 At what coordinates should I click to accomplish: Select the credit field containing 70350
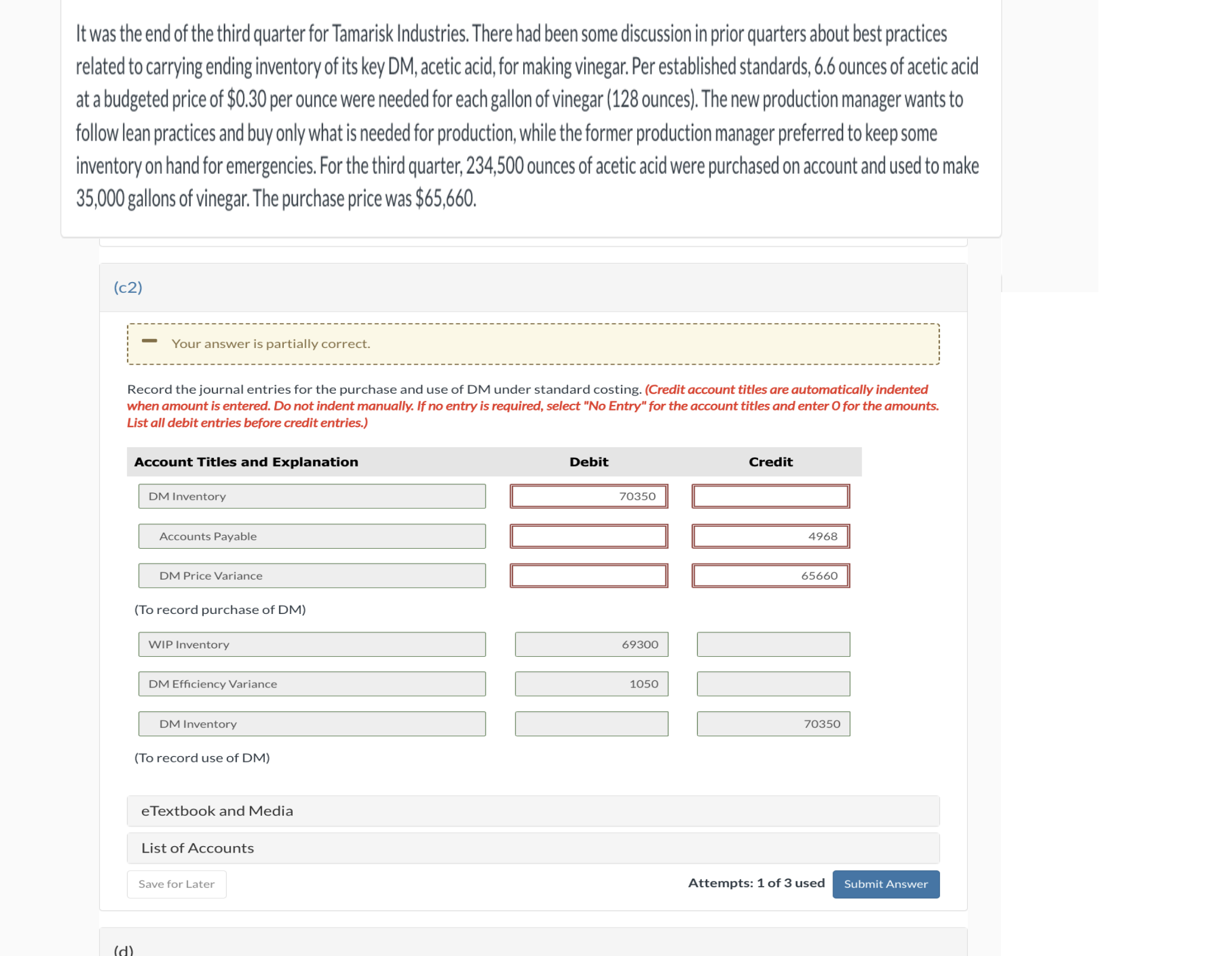click(773, 723)
